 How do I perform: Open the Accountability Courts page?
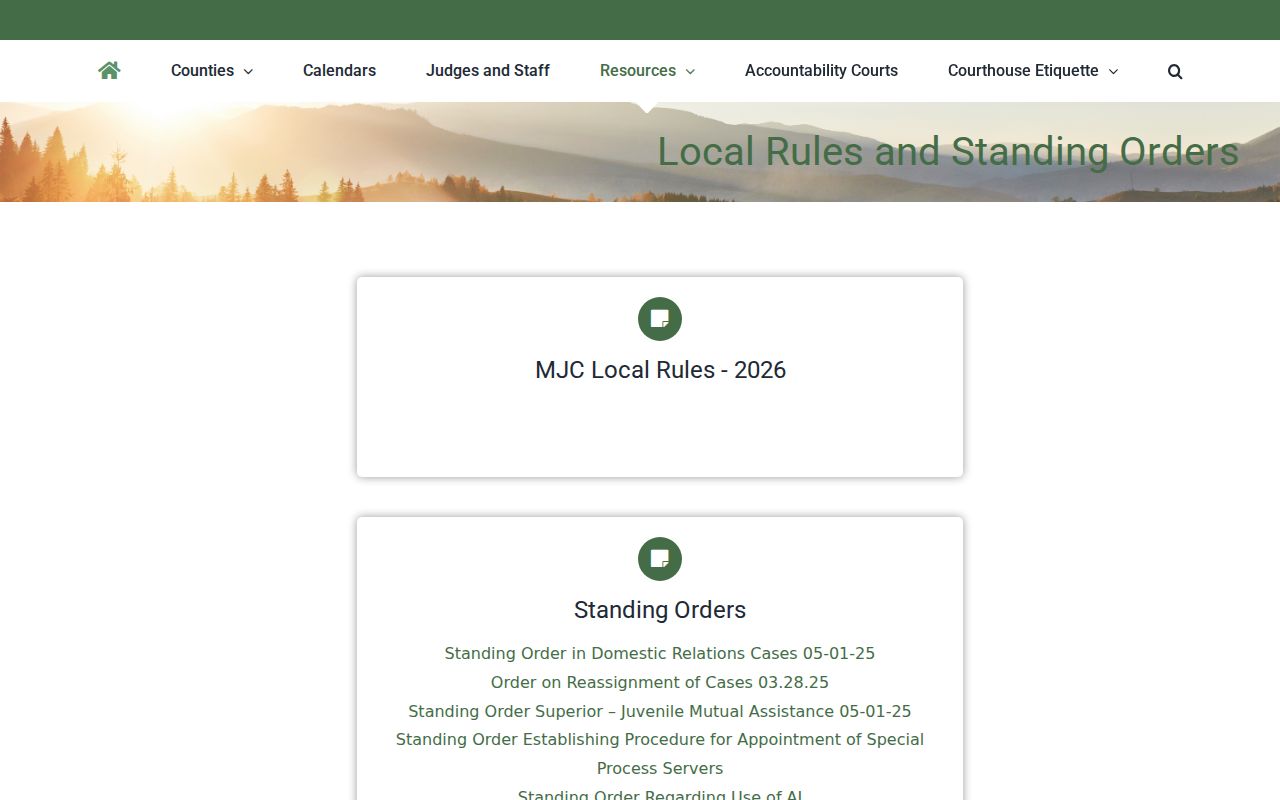click(x=821, y=71)
